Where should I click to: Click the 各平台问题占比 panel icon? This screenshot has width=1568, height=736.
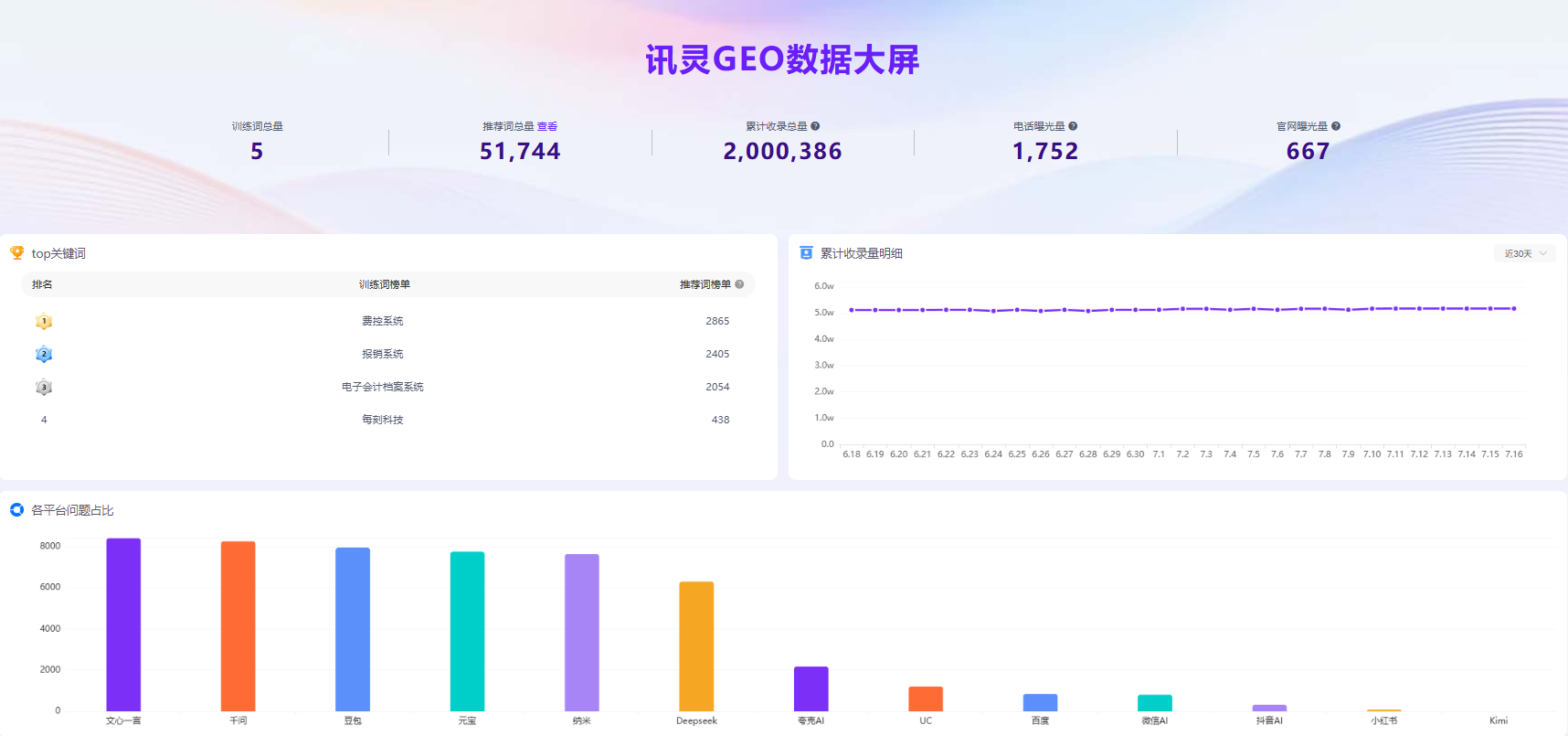[16, 509]
